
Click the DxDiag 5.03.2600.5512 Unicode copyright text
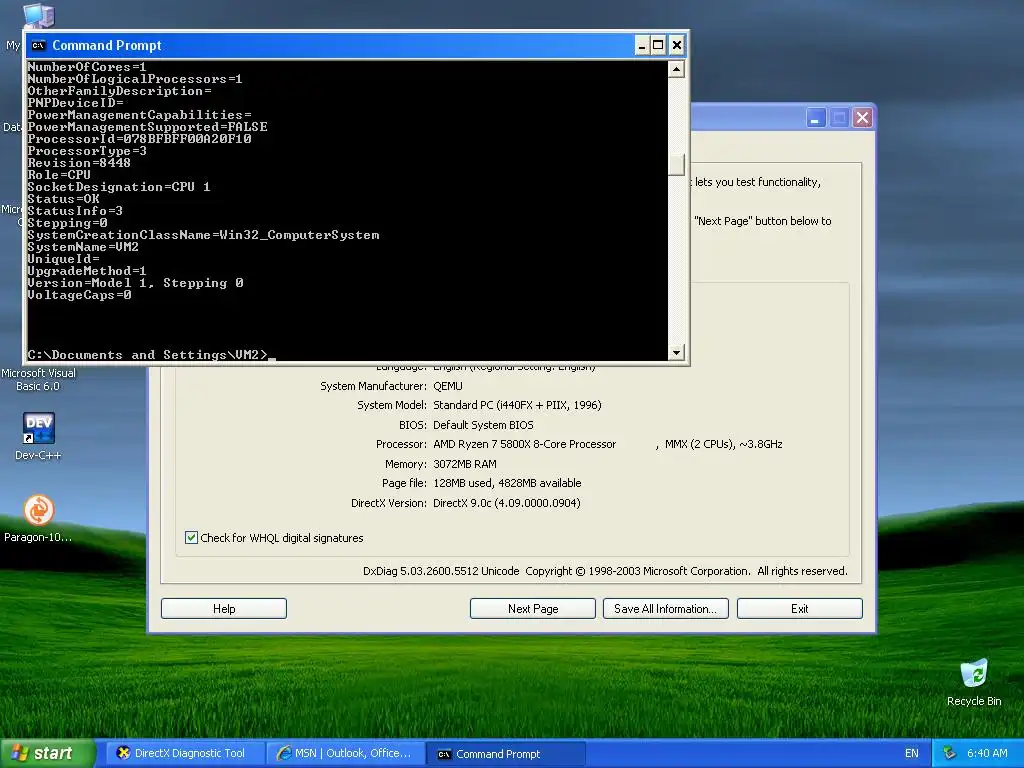coord(605,571)
